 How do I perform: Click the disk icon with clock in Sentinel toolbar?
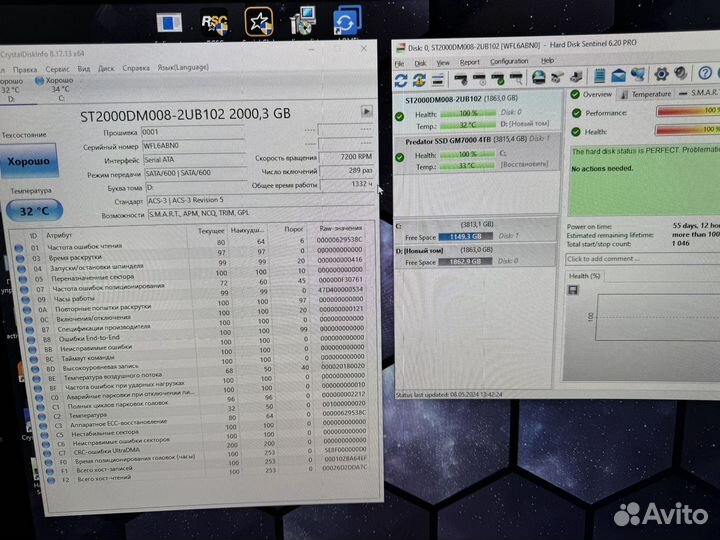click(479, 79)
